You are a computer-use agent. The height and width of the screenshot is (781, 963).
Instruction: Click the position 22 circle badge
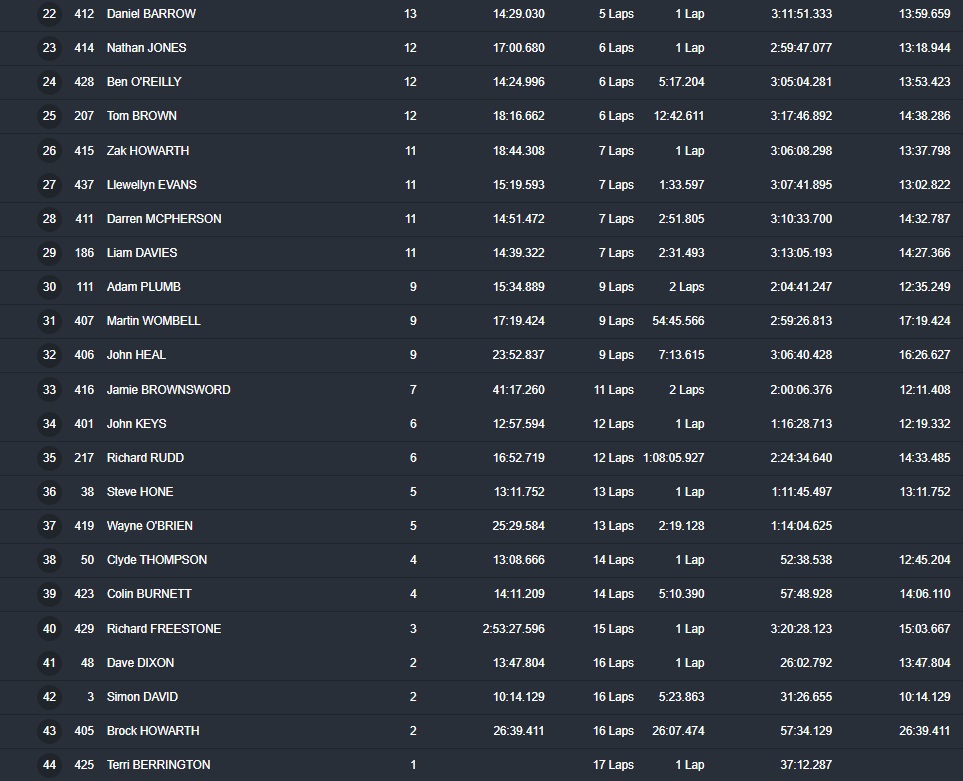pyautogui.click(x=49, y=14)
